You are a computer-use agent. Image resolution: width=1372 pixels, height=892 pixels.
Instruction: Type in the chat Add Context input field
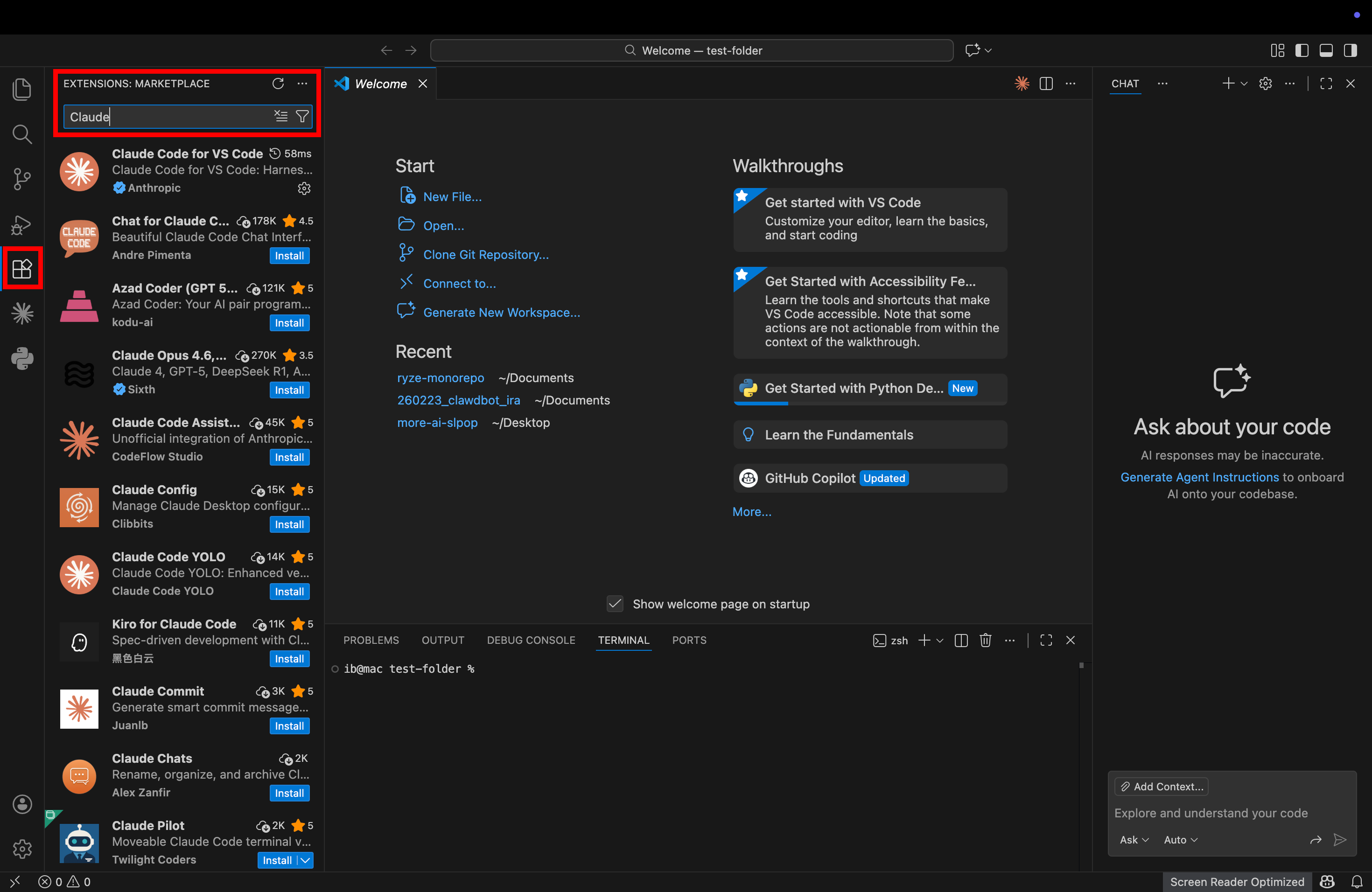tap(1211, 813)
